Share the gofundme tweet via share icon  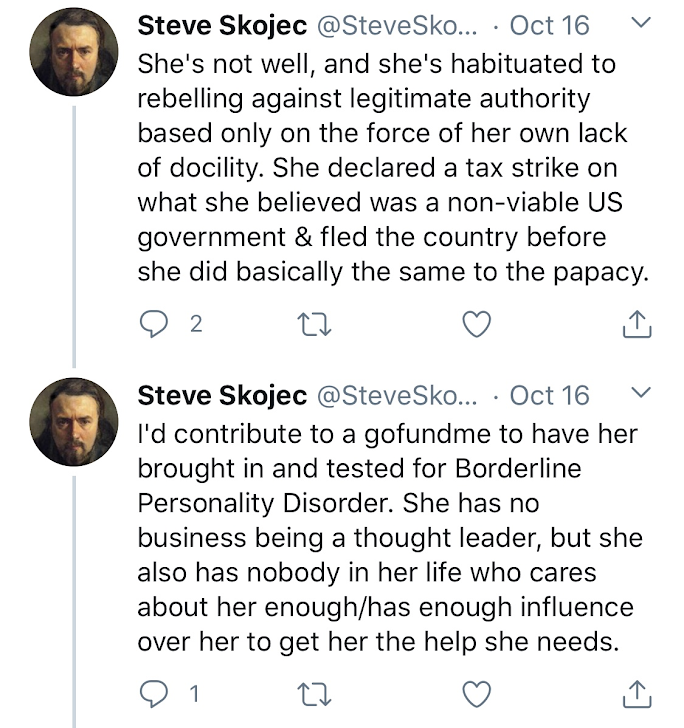coord(637,693)
